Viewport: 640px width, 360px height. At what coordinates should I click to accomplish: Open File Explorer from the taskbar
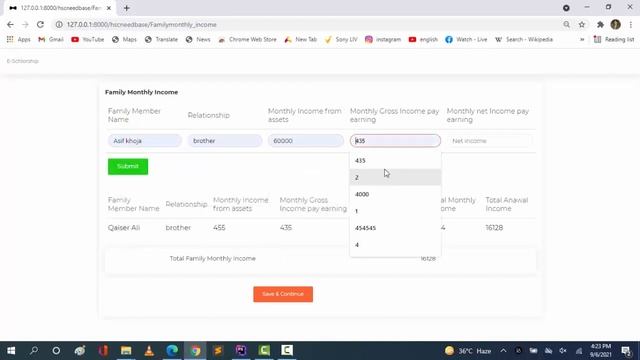[126, 351]
